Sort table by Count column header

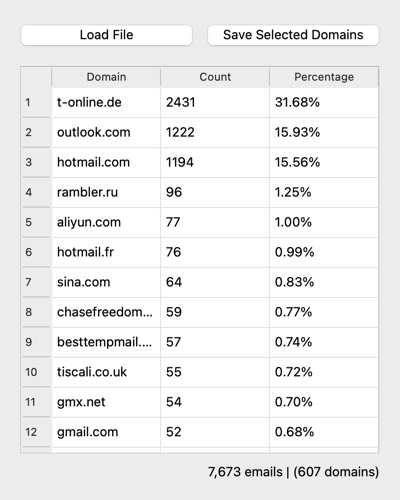(x=215, y=77)
